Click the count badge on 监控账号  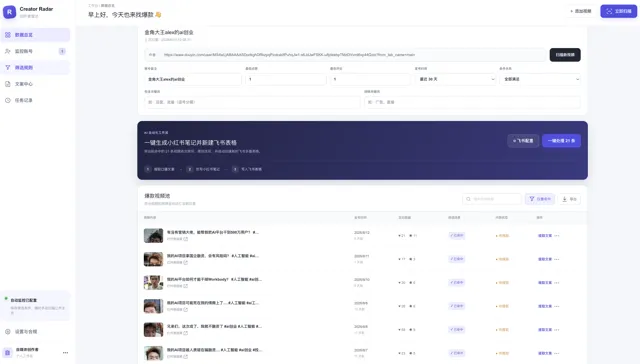pyautogui.click(x=62, y=51)
